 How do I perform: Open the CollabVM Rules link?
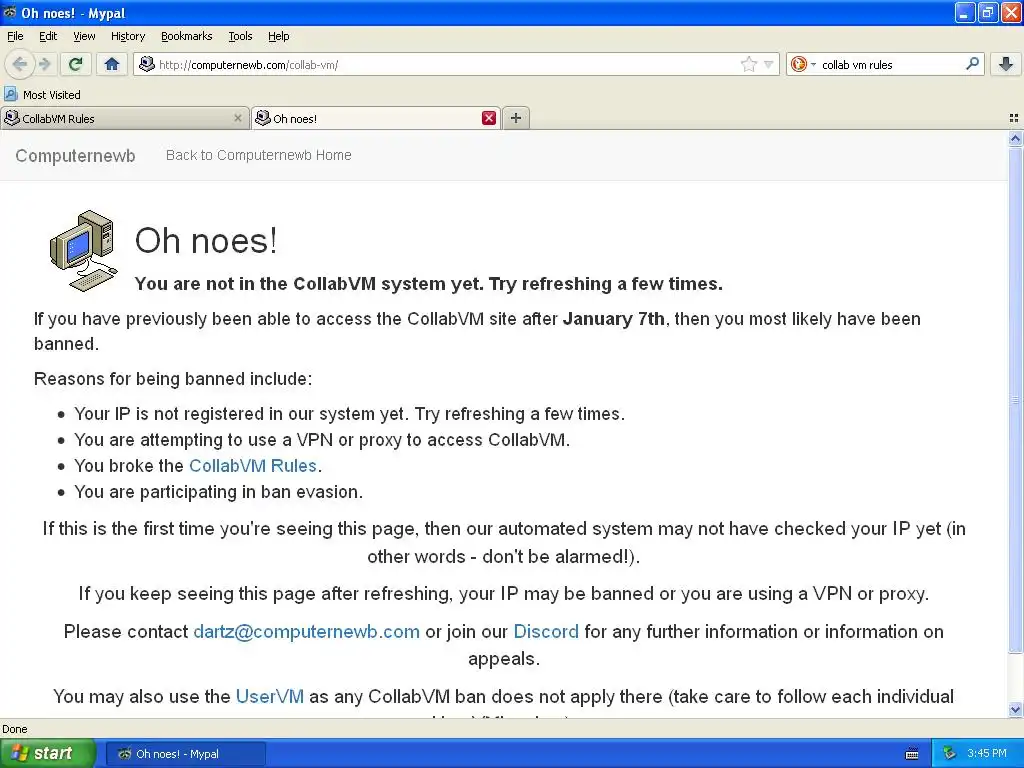coord(253,466)
